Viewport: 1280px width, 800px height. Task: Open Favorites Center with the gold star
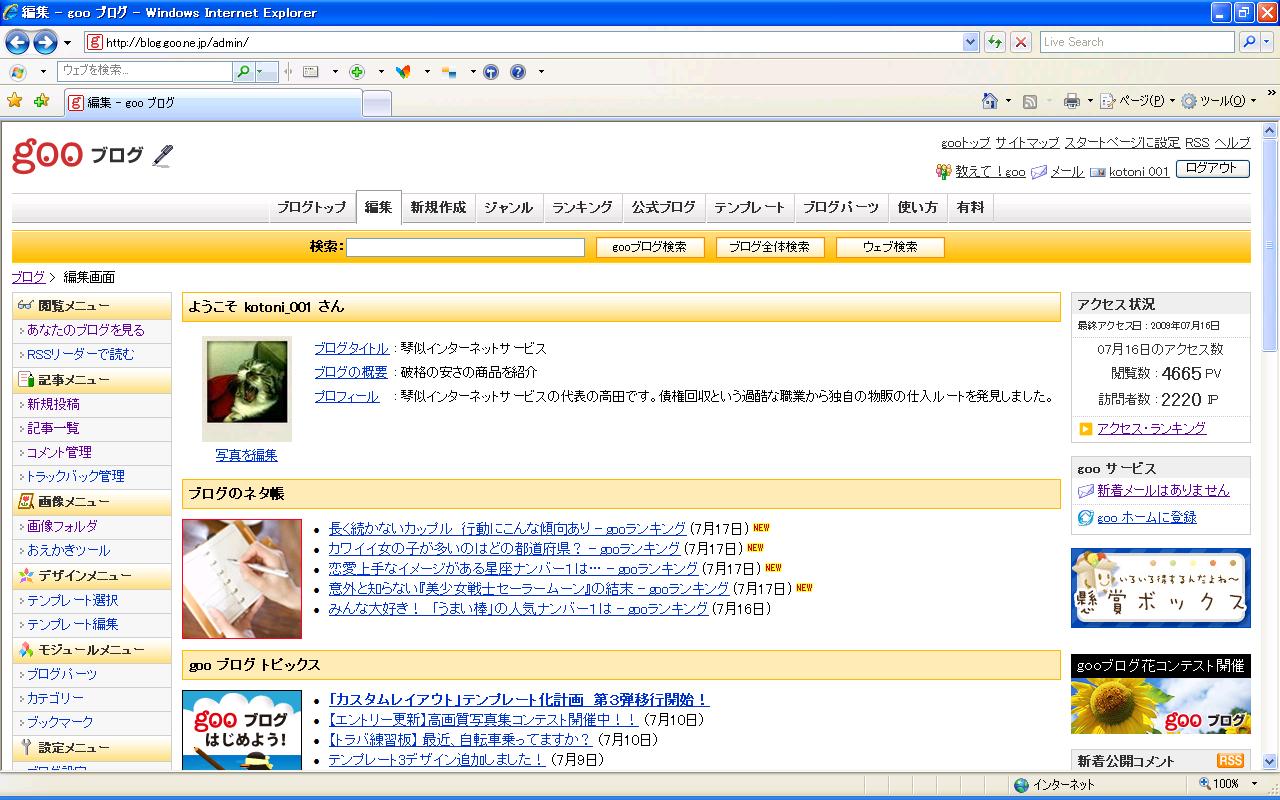15,101
